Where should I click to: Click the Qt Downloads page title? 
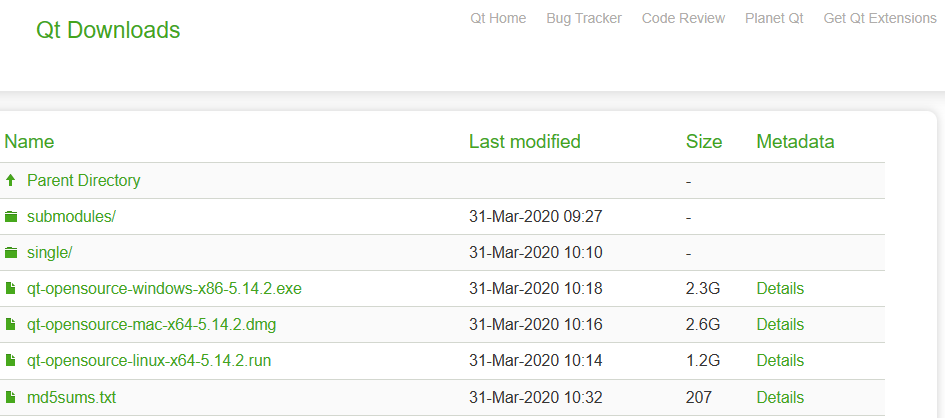coord(108,30)
